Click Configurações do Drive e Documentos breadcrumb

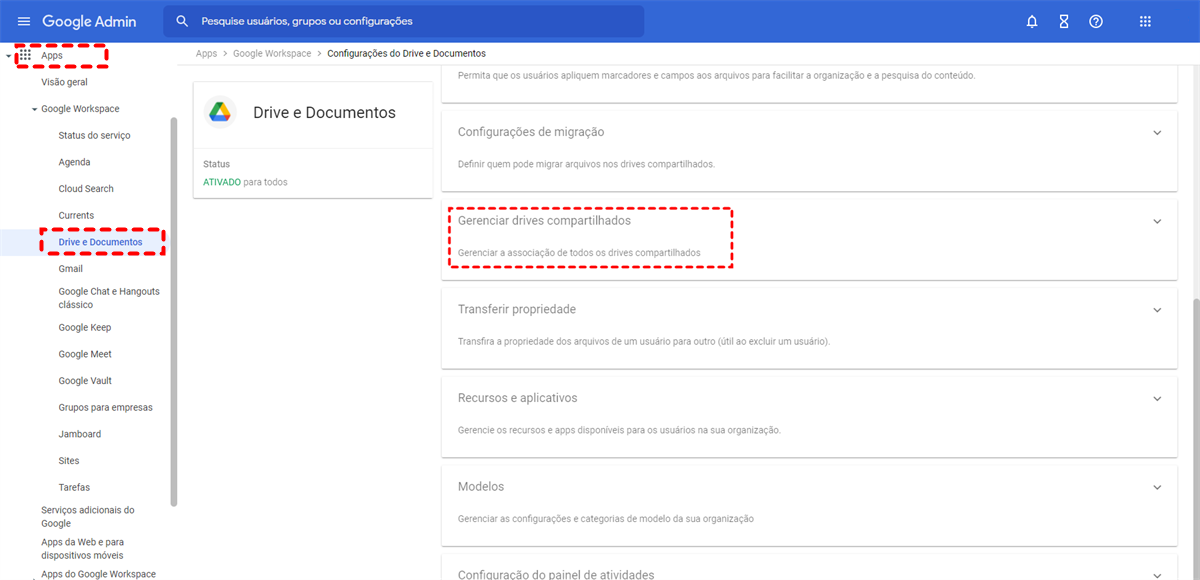coord(407,53)
